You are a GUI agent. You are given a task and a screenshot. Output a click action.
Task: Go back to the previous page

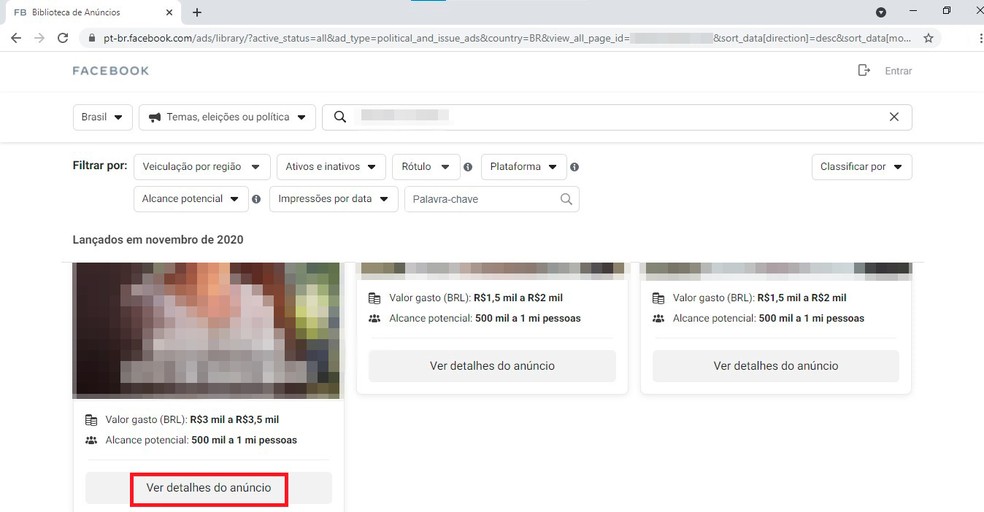(x=16, y=38)
